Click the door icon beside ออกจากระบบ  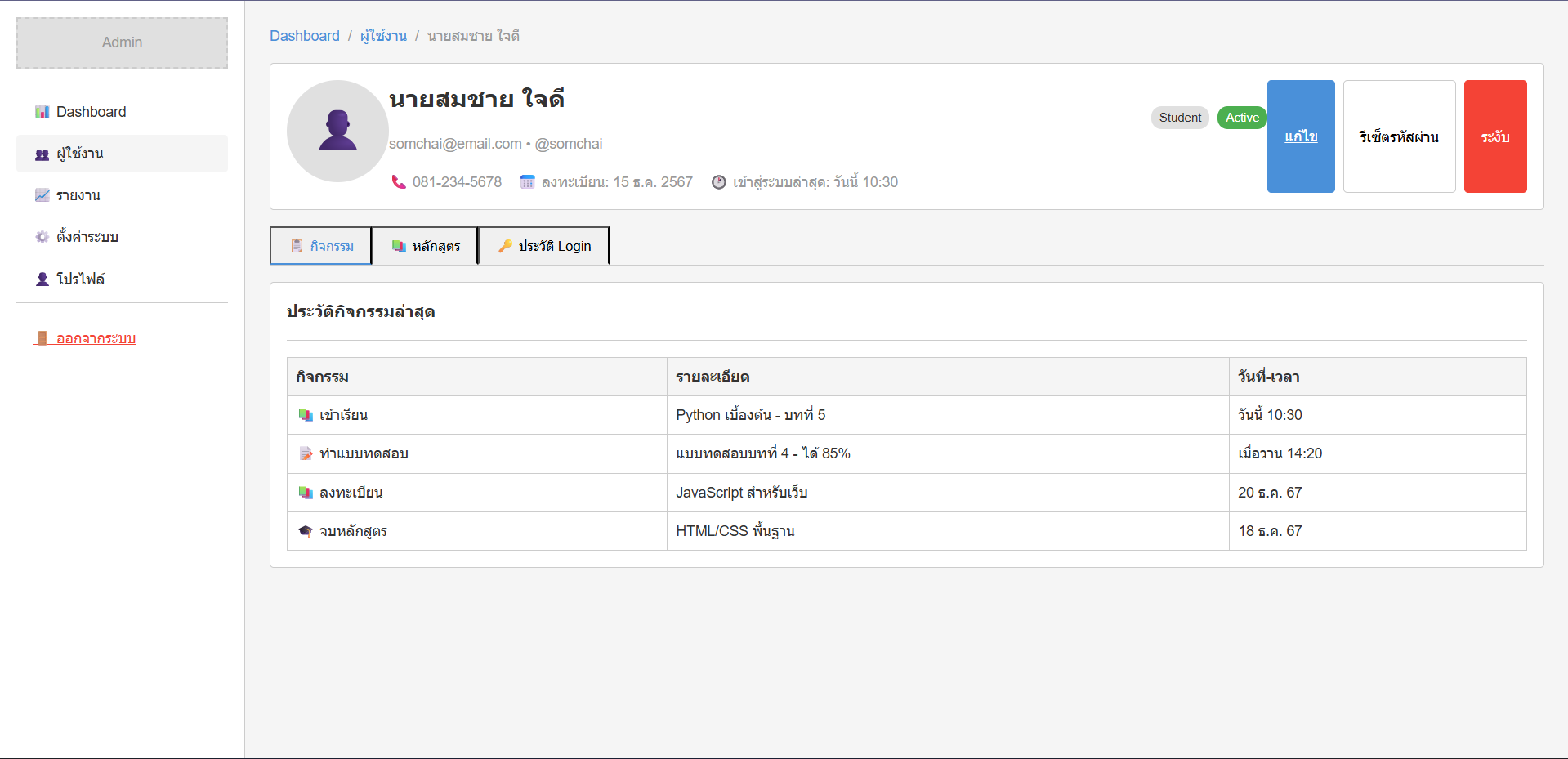point(42,338)
